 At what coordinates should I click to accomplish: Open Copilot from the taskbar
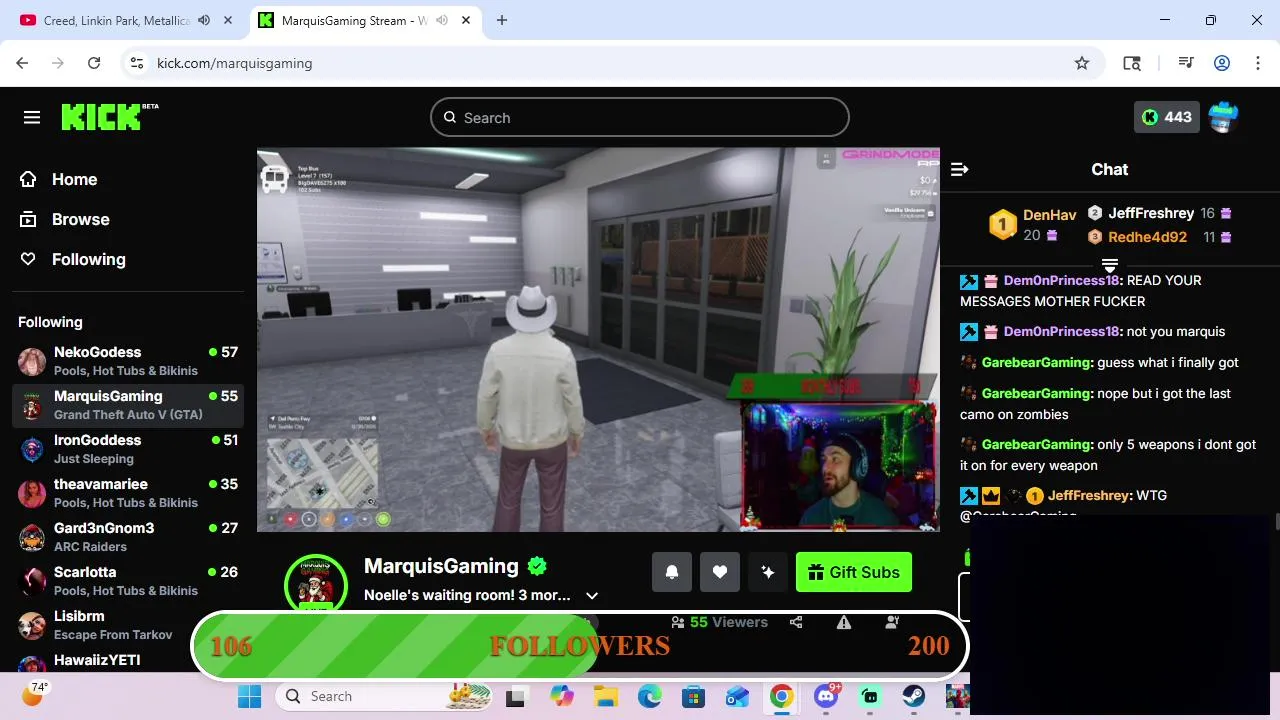point(562,696)
